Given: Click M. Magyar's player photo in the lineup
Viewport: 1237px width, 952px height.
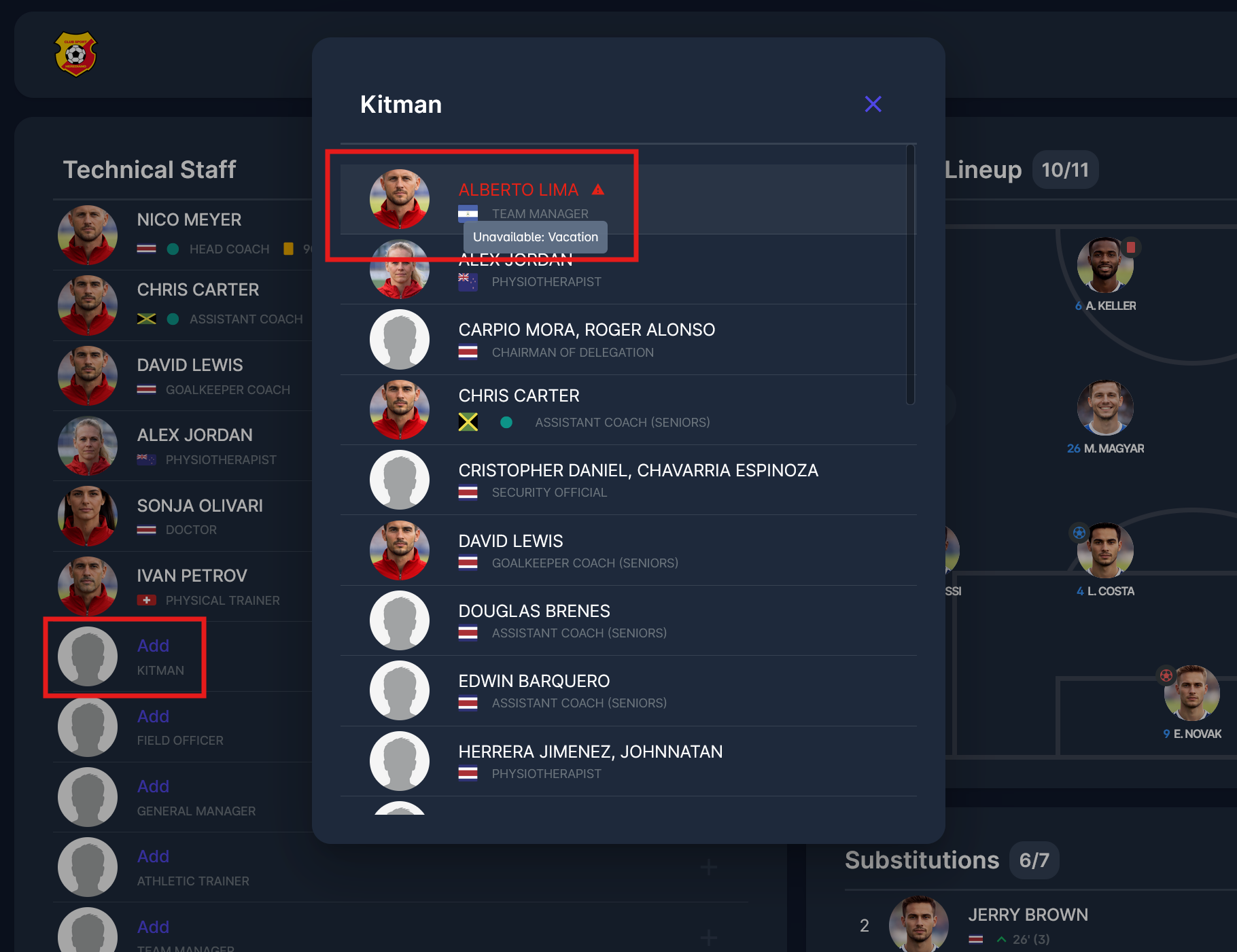Looking at the screenshot, I should point(1105,408).
